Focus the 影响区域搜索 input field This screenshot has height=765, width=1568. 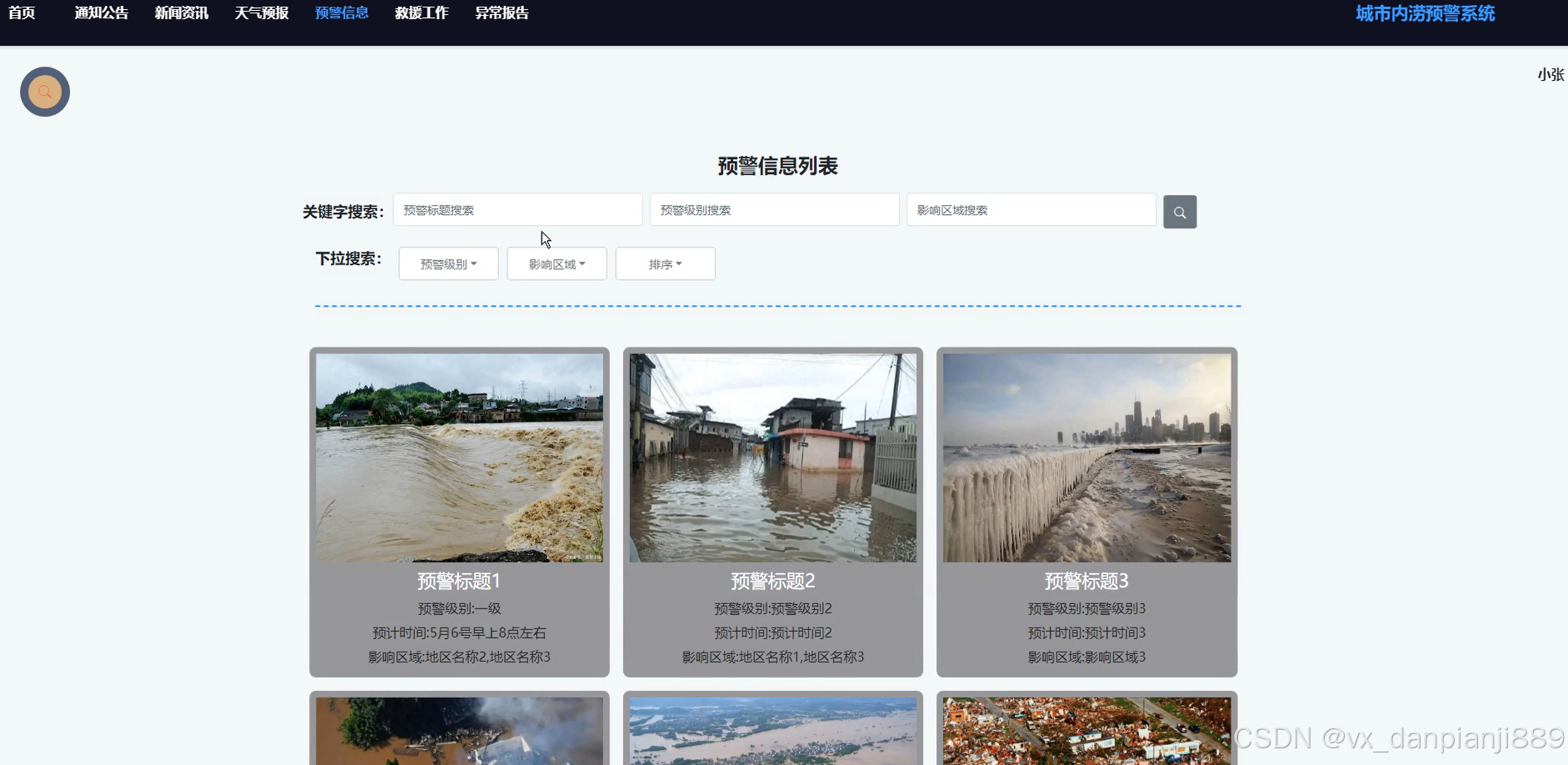[x=1031, y=210]
